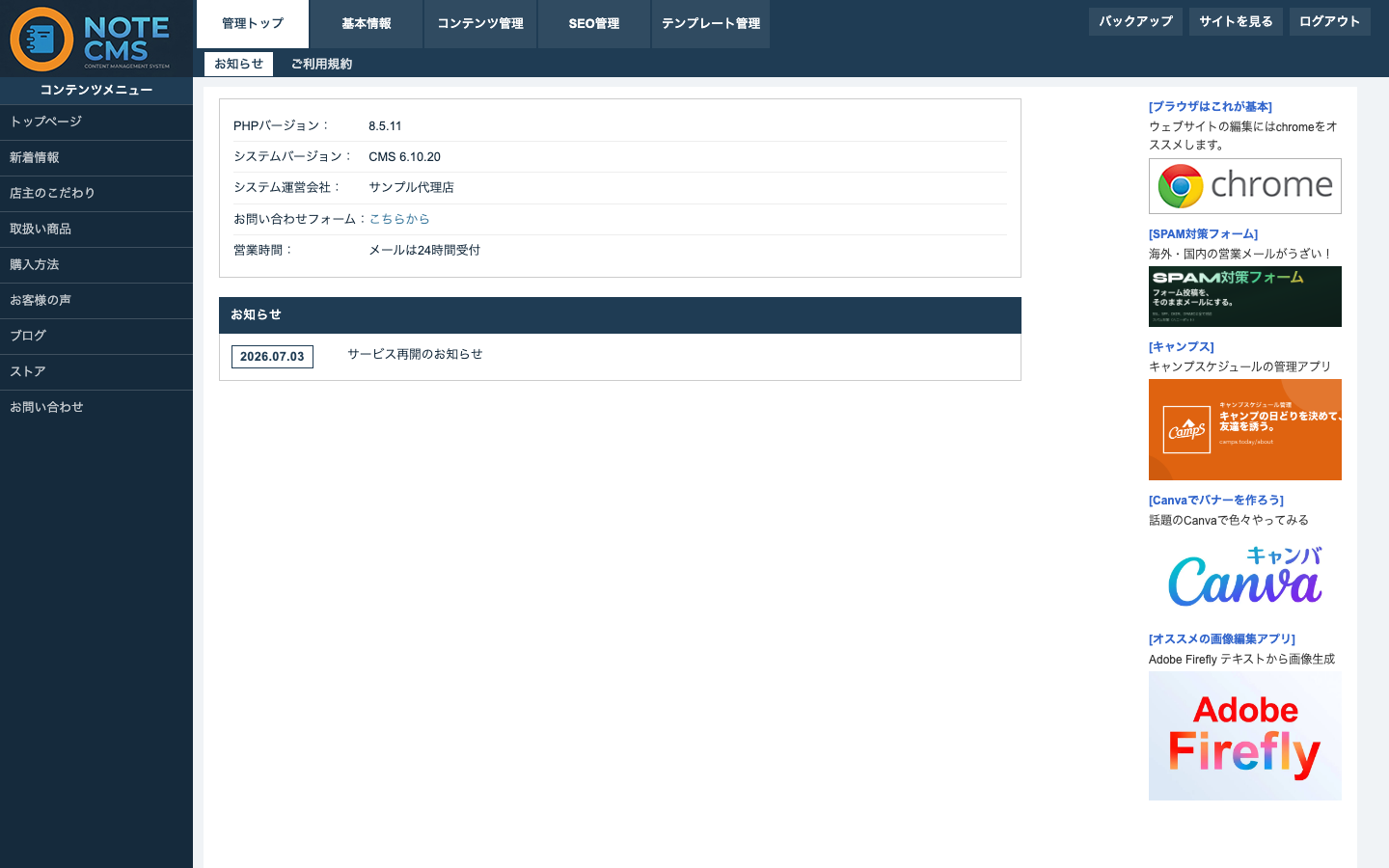This screenshot has width=1389, height=868.
Task: Open 購入方法 in the sidebar
Action: 96,265
